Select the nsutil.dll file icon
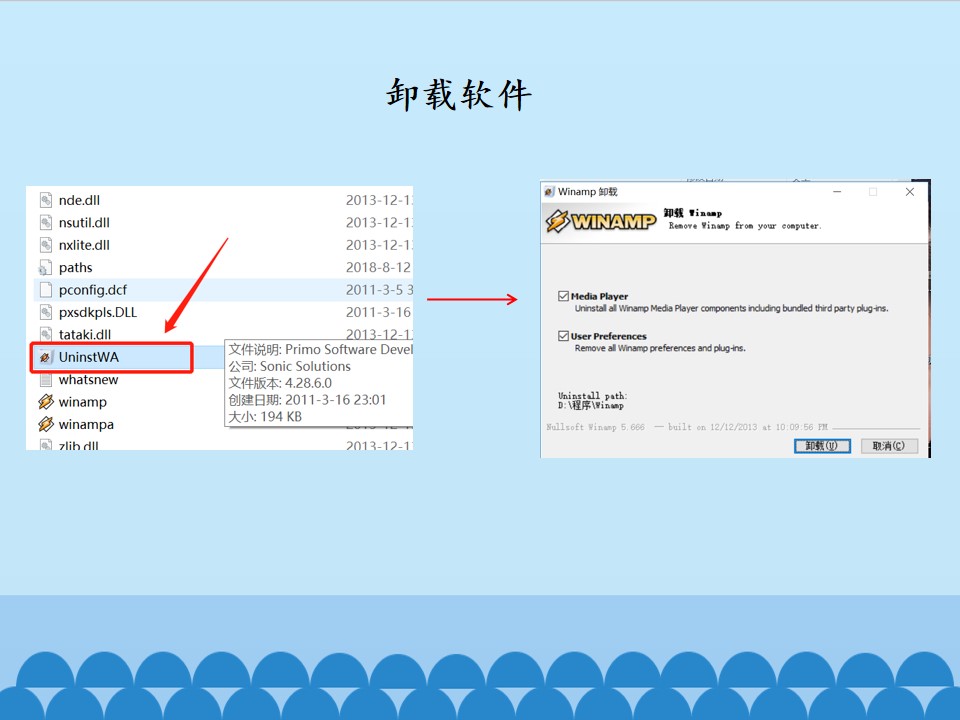Screen dimensions: 960x720 pyautogui.click(x=46, y=222)
